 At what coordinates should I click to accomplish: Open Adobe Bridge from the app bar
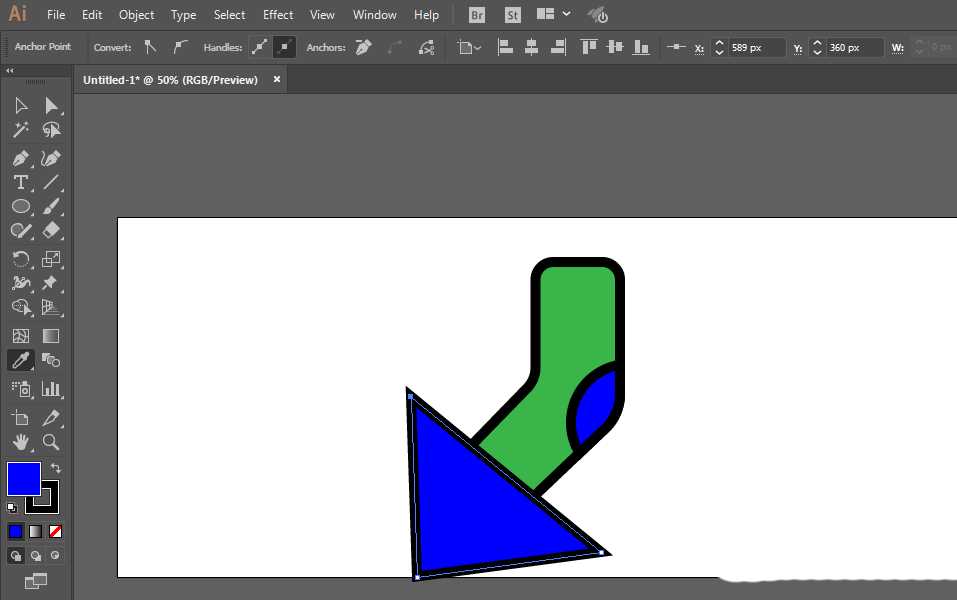[x=476, y=14]
